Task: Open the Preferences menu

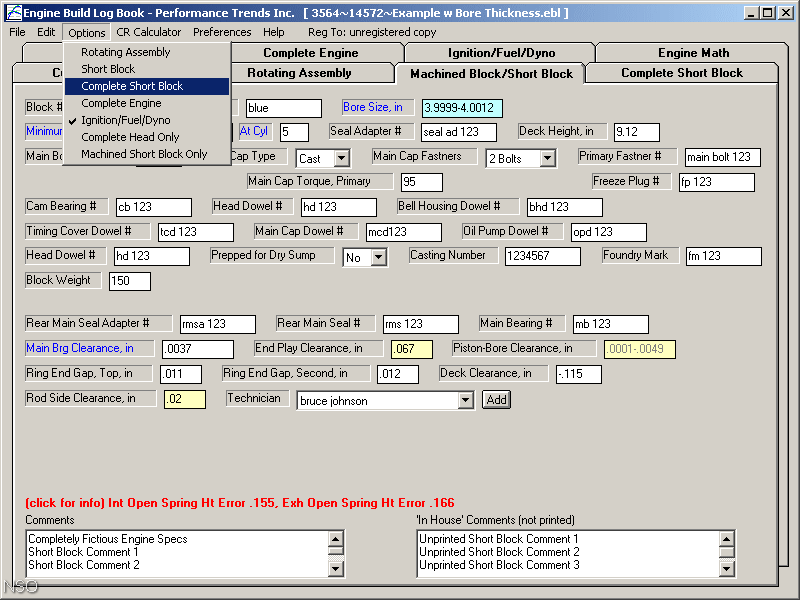Action: pos(222,32)
